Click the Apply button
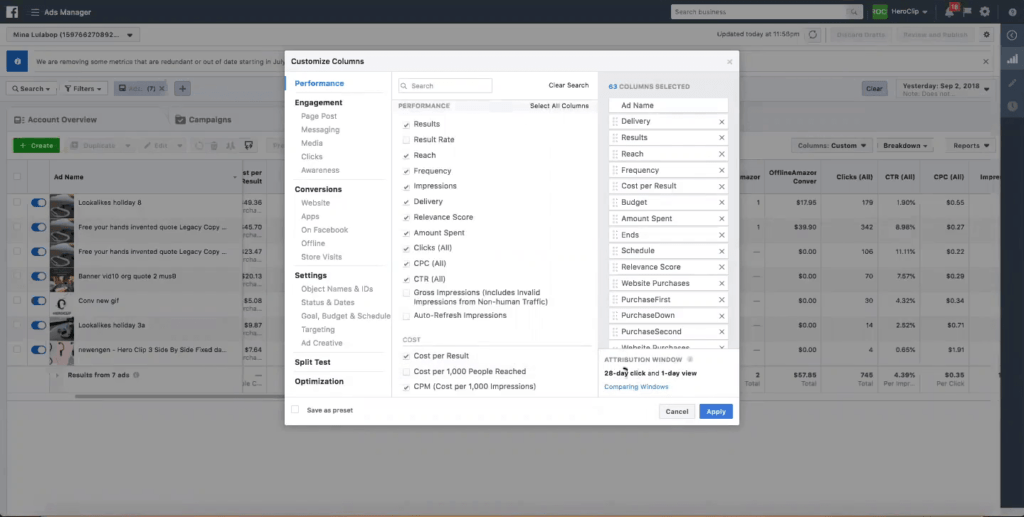Viewport: 1024px width, 517px height. tap(716, 411)
